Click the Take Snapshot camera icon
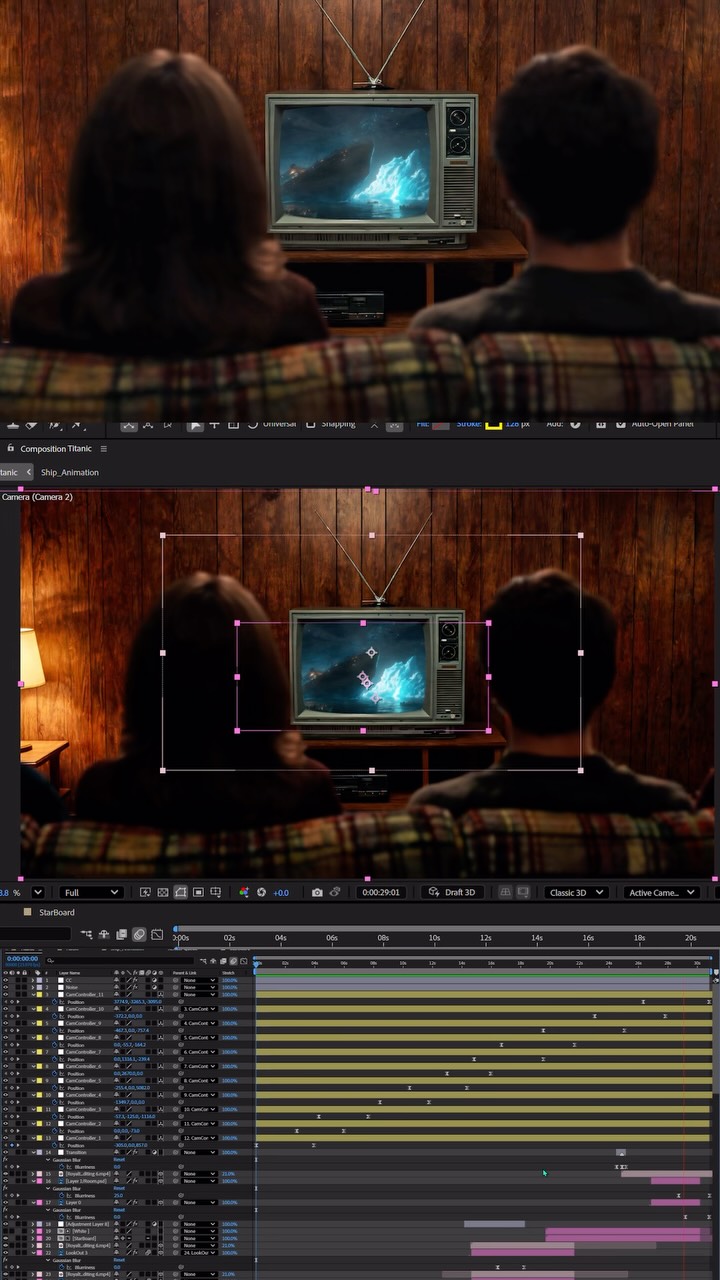This screenshot has height=1280, width=720. pos(317,892)
